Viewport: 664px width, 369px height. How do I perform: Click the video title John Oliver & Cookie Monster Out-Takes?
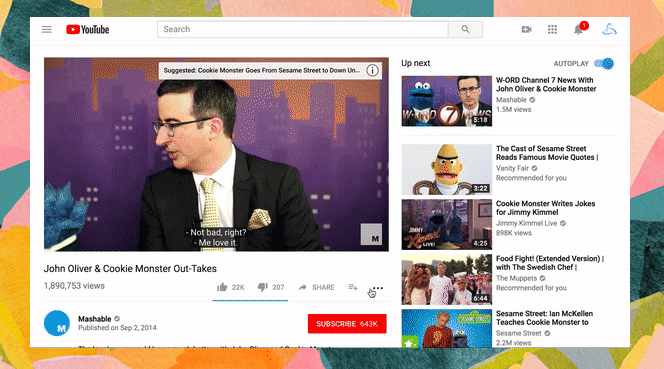point(130,269)
